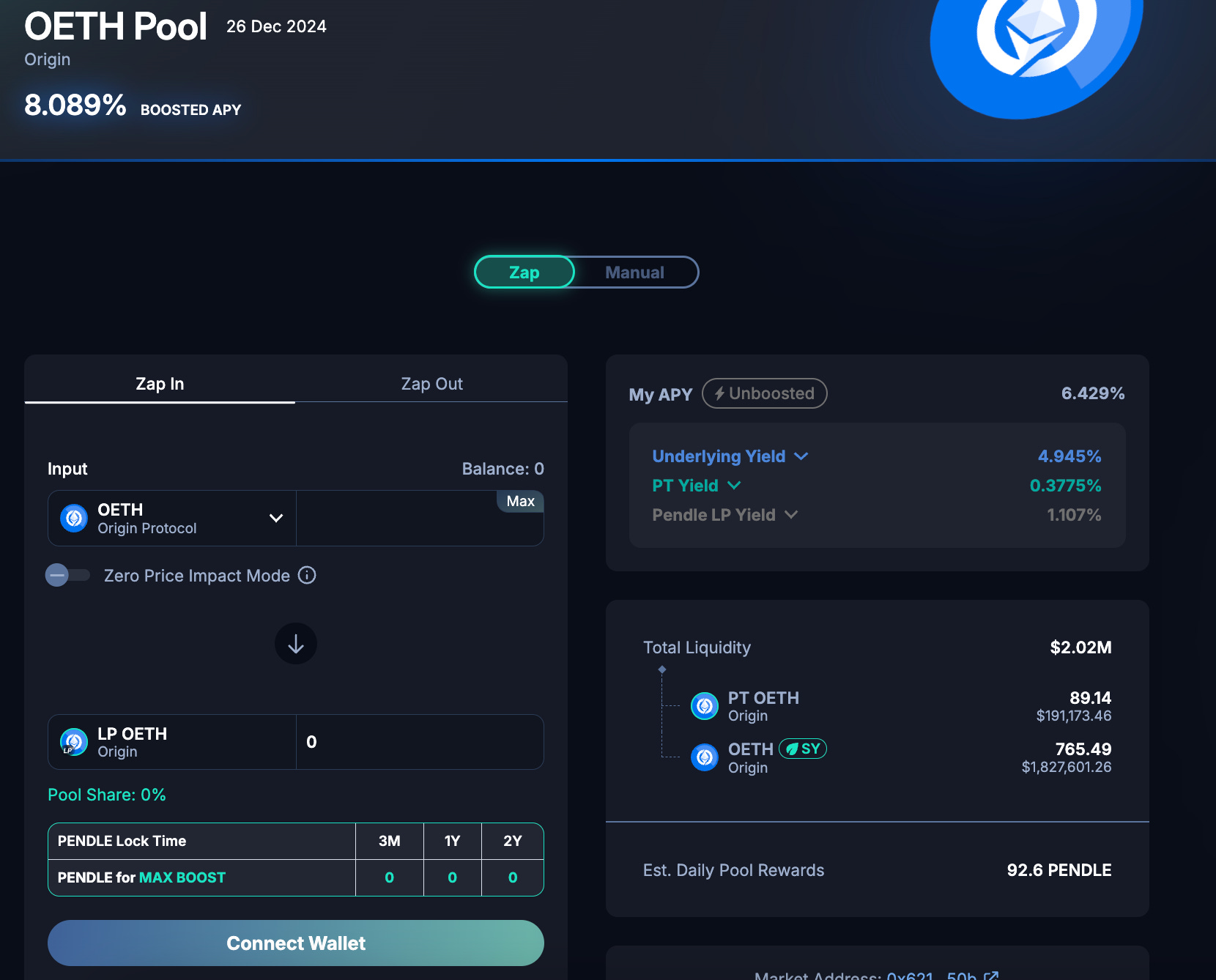
Task: Expand Underlying Yield details
Action: tap(730, 456)
